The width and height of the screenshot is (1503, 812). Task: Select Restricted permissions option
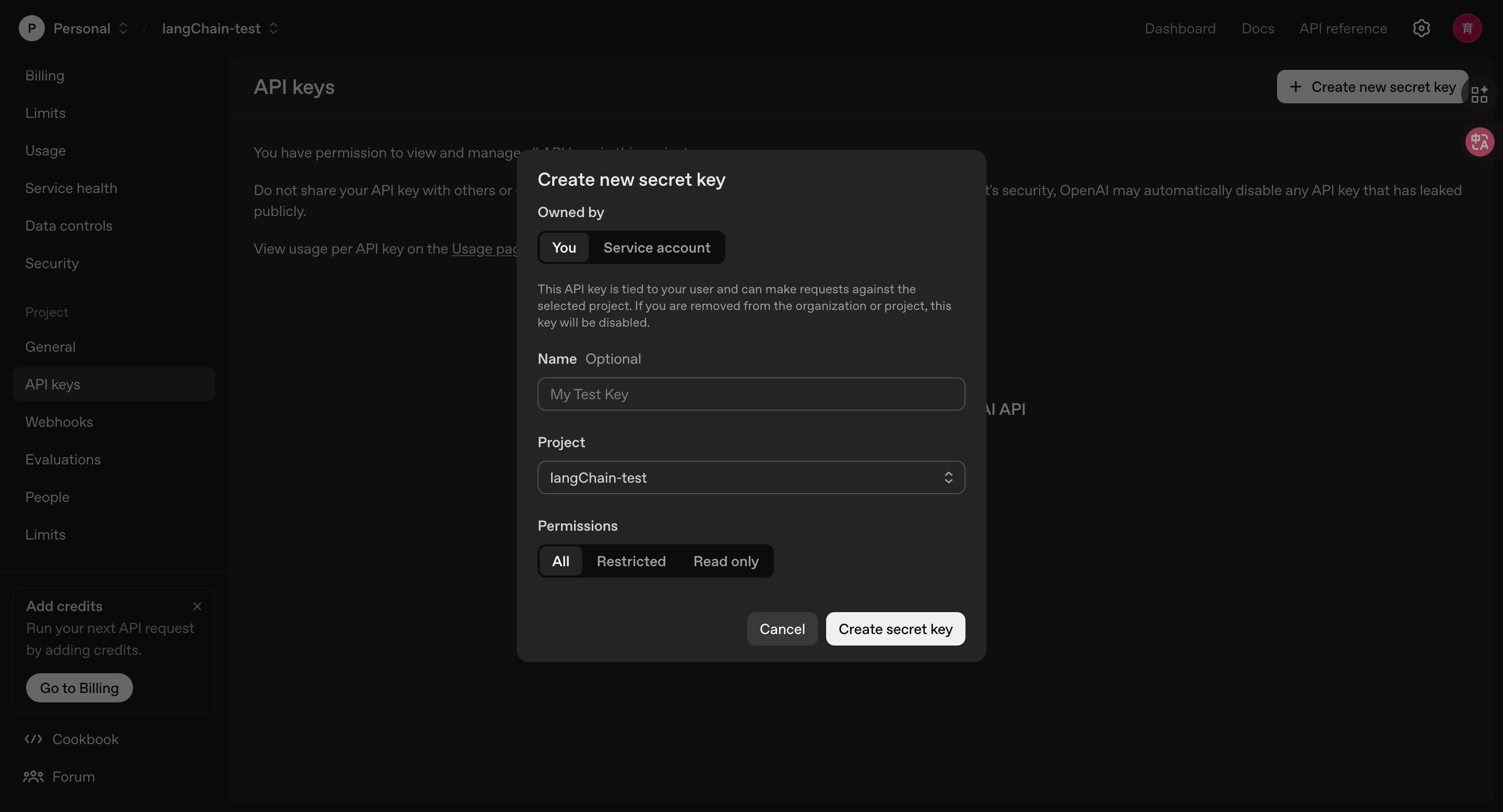[631, 561]
